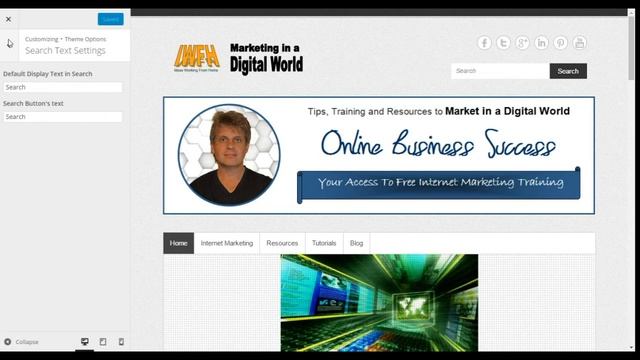The height and width of the screenshot is (360, 640).
Task: Click the Your Access To Free Internet Marketing Training ribbon
Action: 439,184
